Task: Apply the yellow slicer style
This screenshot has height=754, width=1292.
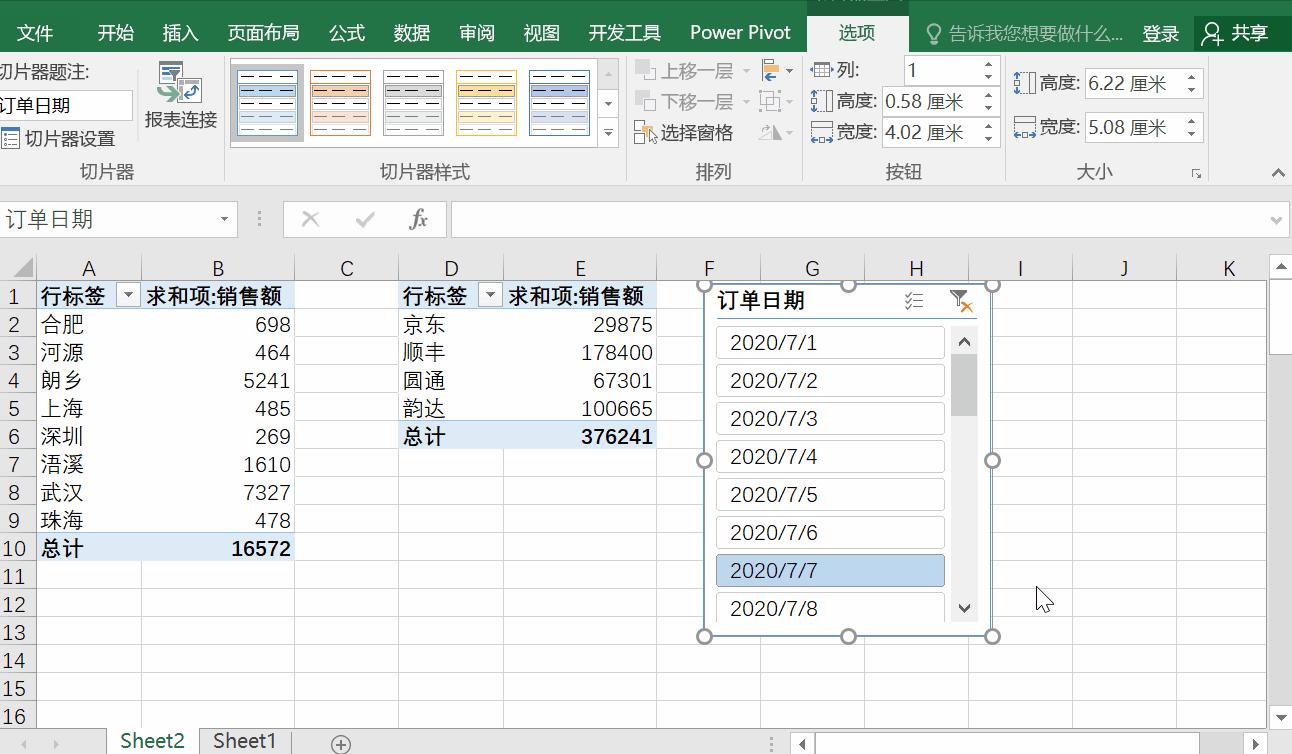Action: [486, 103]
